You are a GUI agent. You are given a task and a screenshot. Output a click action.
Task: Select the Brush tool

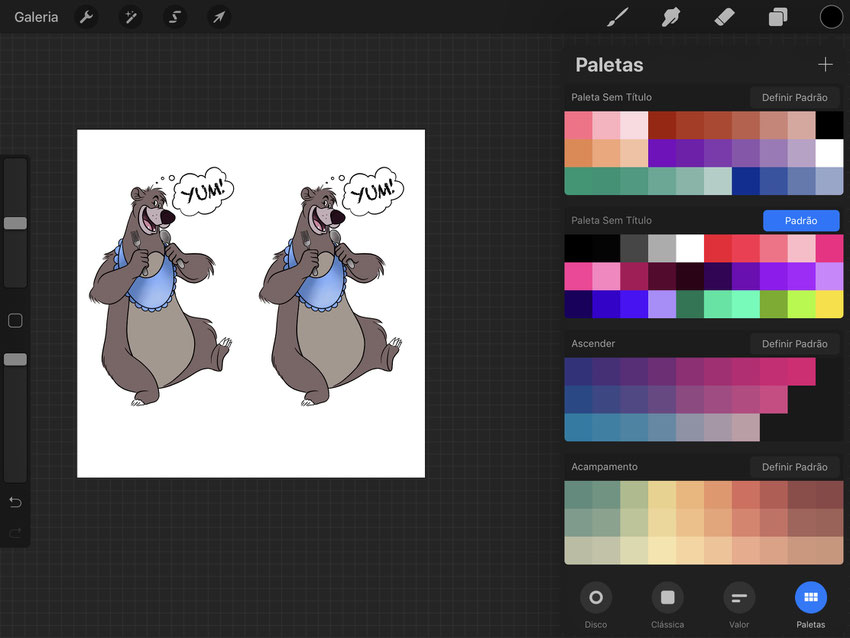[618, 17]
